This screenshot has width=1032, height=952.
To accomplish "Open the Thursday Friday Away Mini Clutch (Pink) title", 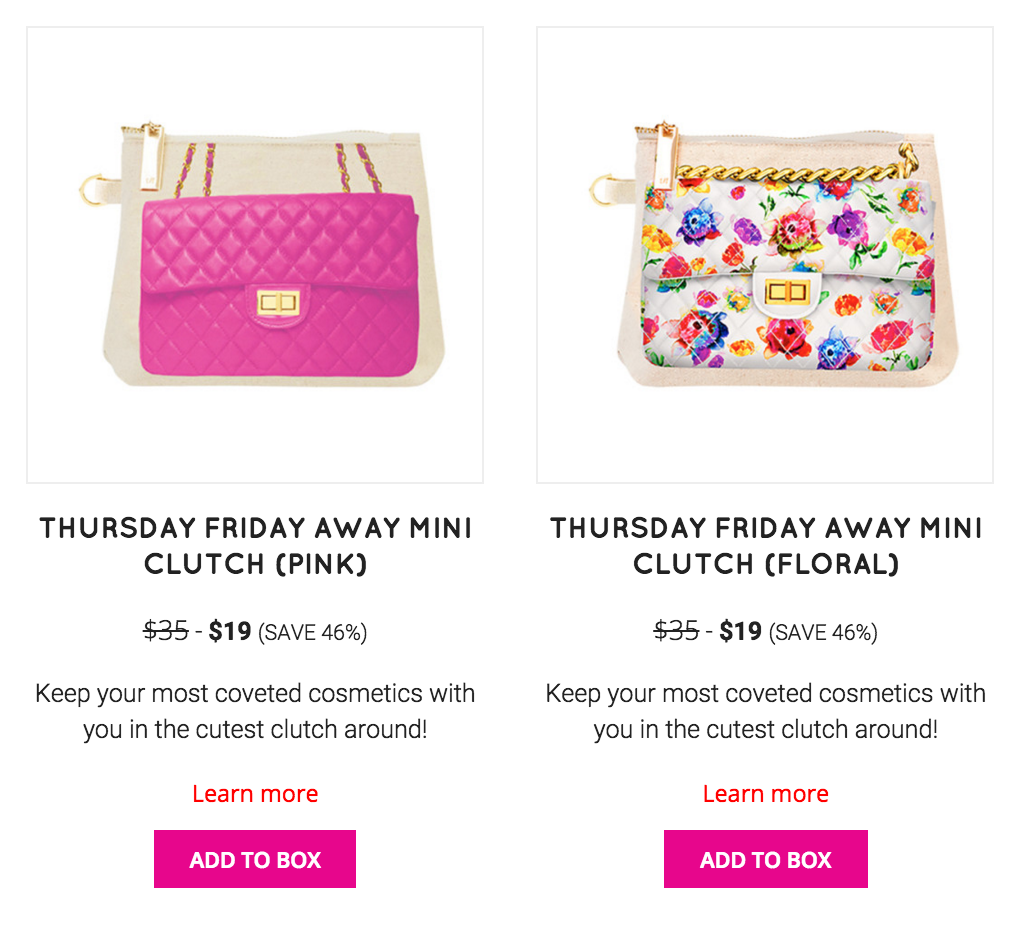I will tap(255, 546).
